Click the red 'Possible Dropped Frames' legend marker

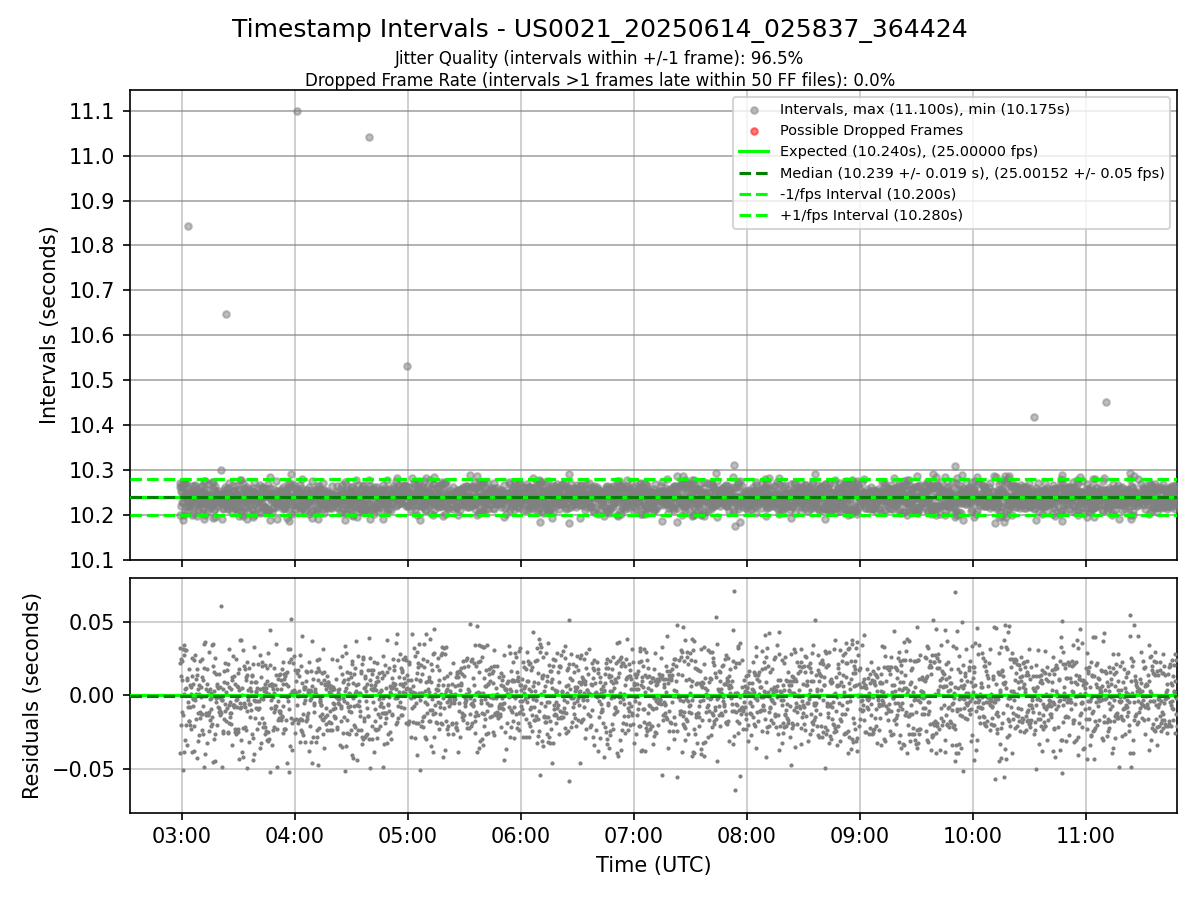click(754, 131)
